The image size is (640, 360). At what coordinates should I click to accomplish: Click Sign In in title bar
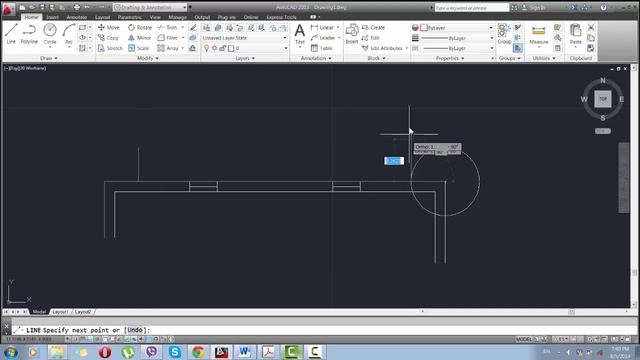[537, 7]
